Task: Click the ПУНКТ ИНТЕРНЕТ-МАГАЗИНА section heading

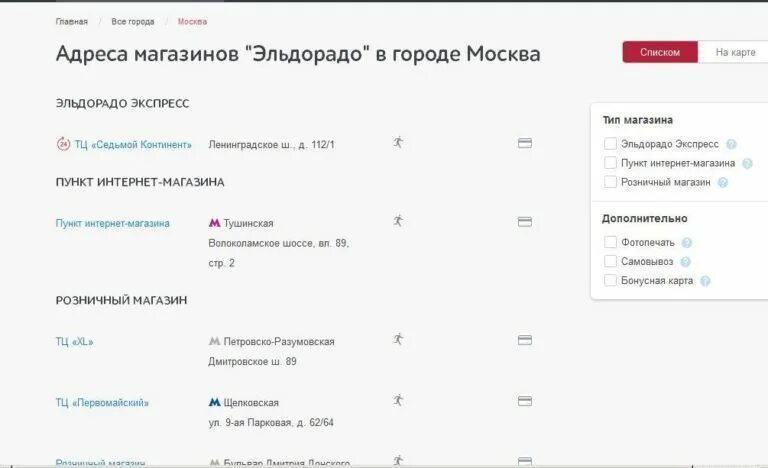Action: (140, 182)
